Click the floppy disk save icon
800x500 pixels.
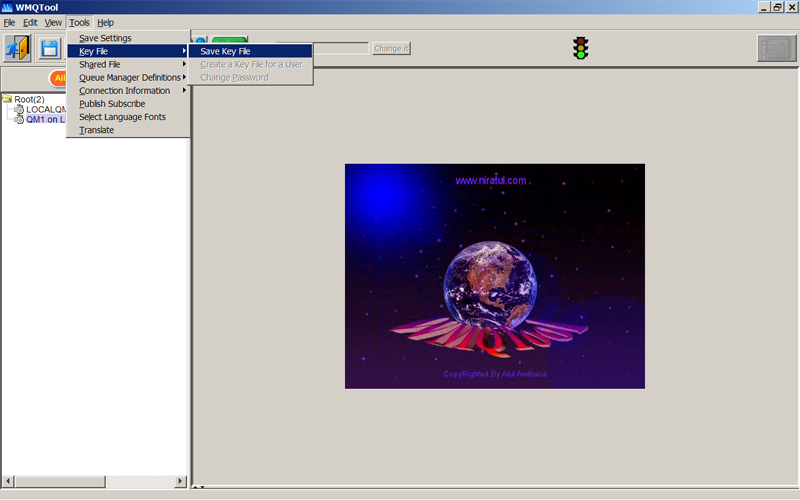point(49,48)
